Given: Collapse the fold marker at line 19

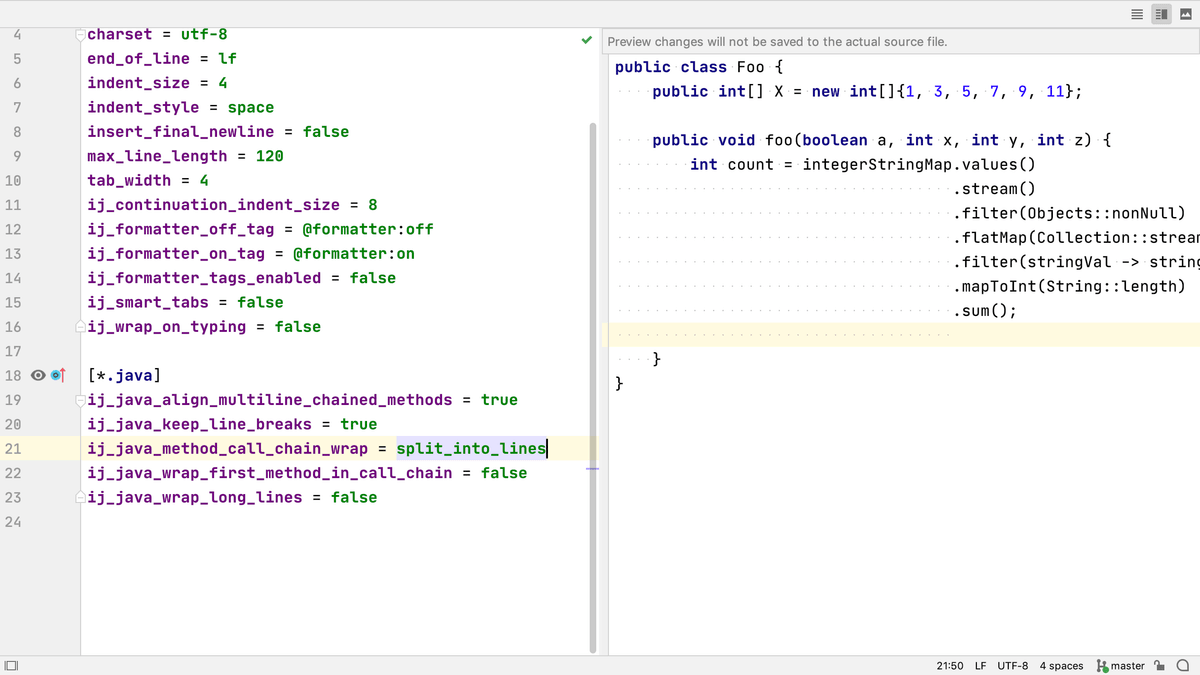Looking at the screenshot, I should point(80,400).
